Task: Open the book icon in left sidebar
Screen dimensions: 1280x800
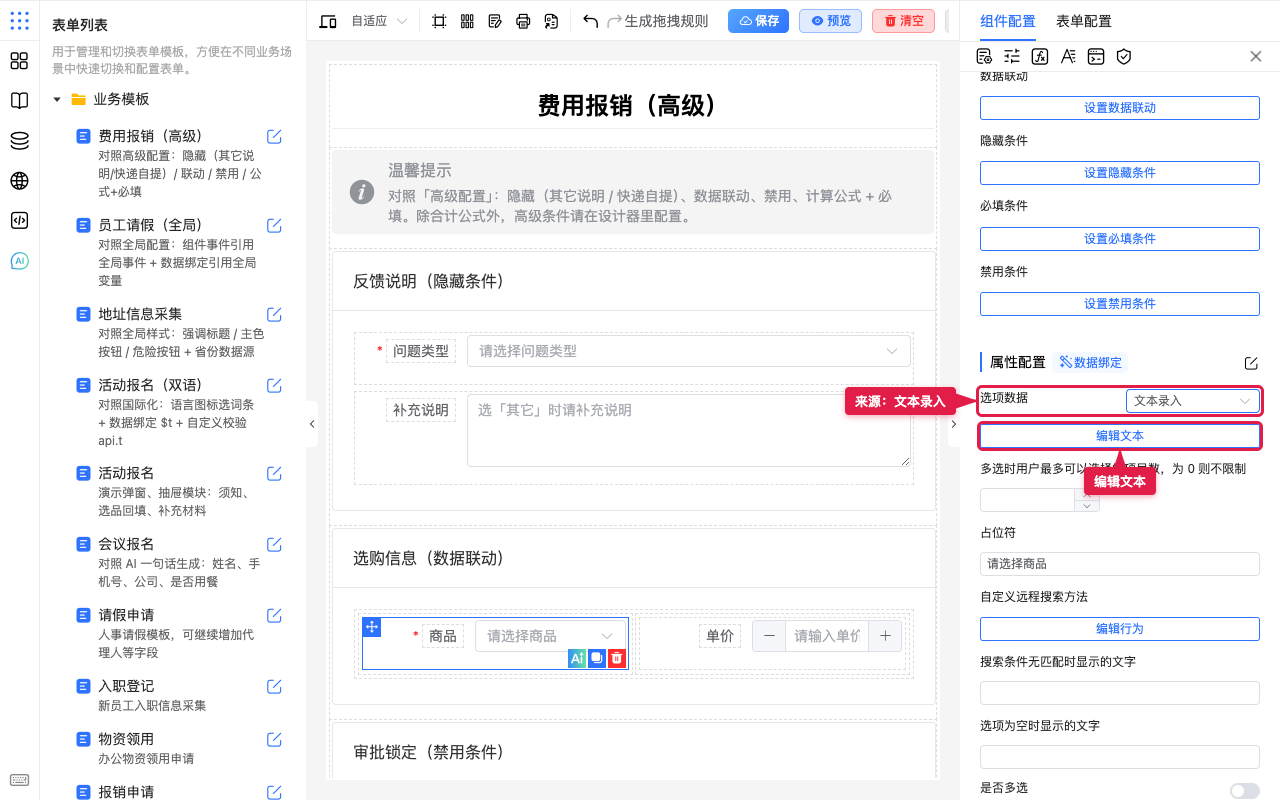Action: click(19, 101)
